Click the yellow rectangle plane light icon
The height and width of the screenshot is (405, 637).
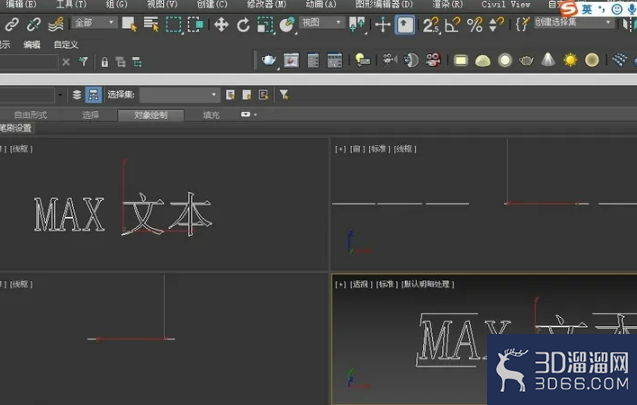[x=461, y=61]
